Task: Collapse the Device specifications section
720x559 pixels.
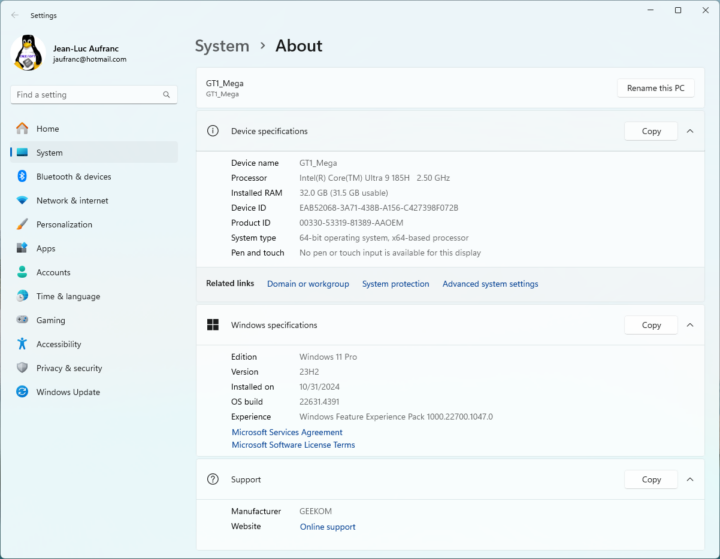Action: pyautogui.click(x=690, y=131)
